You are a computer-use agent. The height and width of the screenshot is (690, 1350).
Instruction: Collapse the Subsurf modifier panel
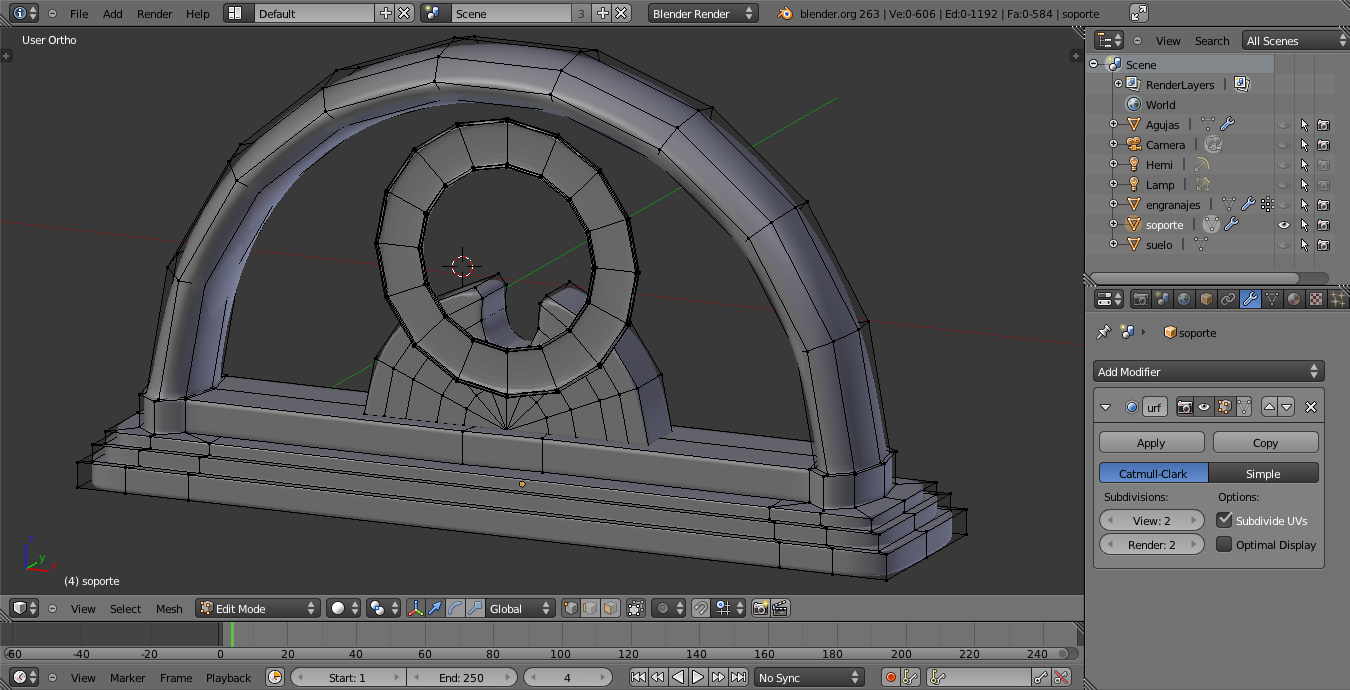point(1105,407)
